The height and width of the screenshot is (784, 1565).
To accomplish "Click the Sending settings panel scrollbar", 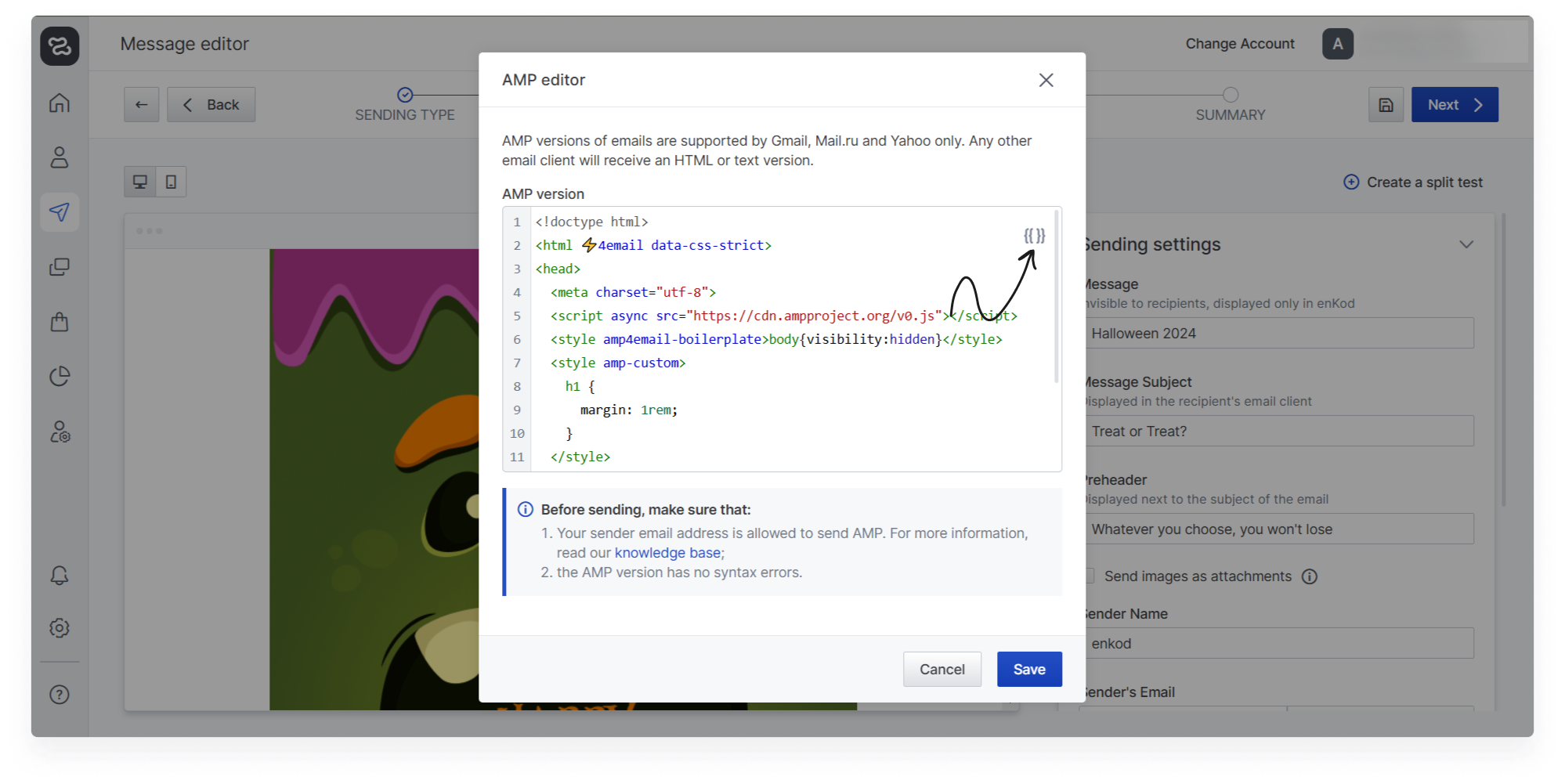I will click(1503, 360).
